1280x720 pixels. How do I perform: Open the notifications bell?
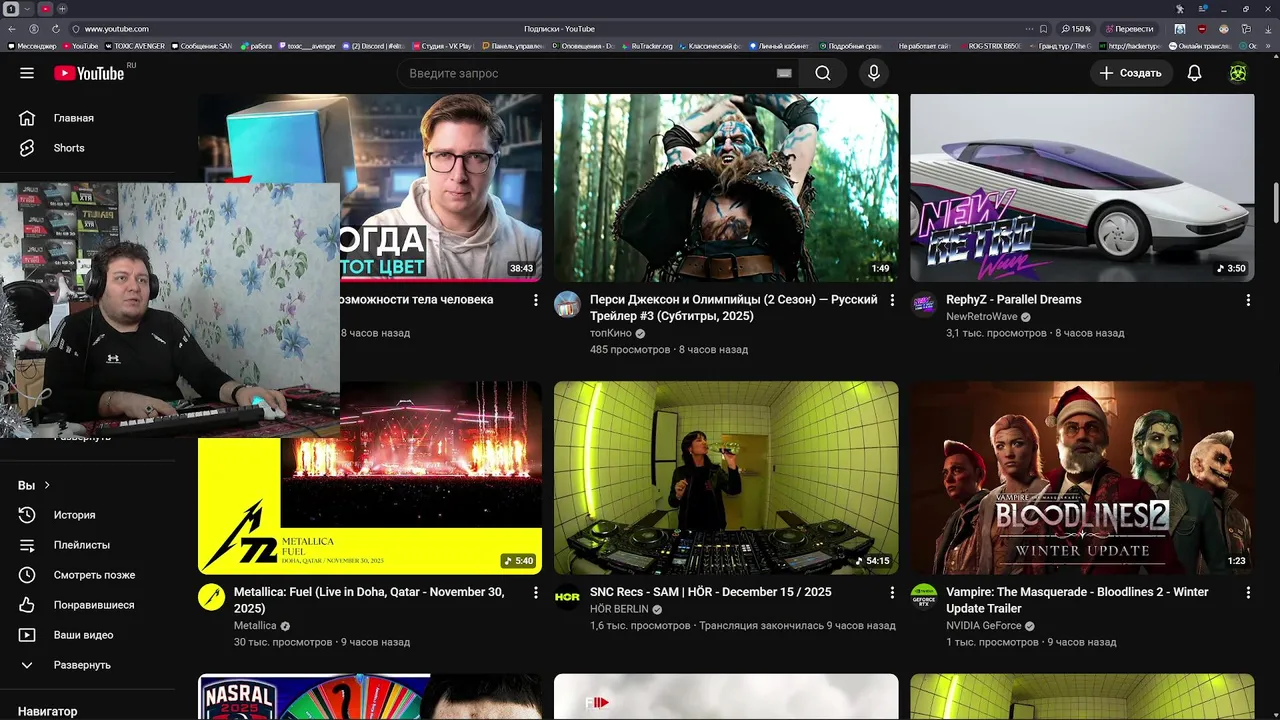1194,73
